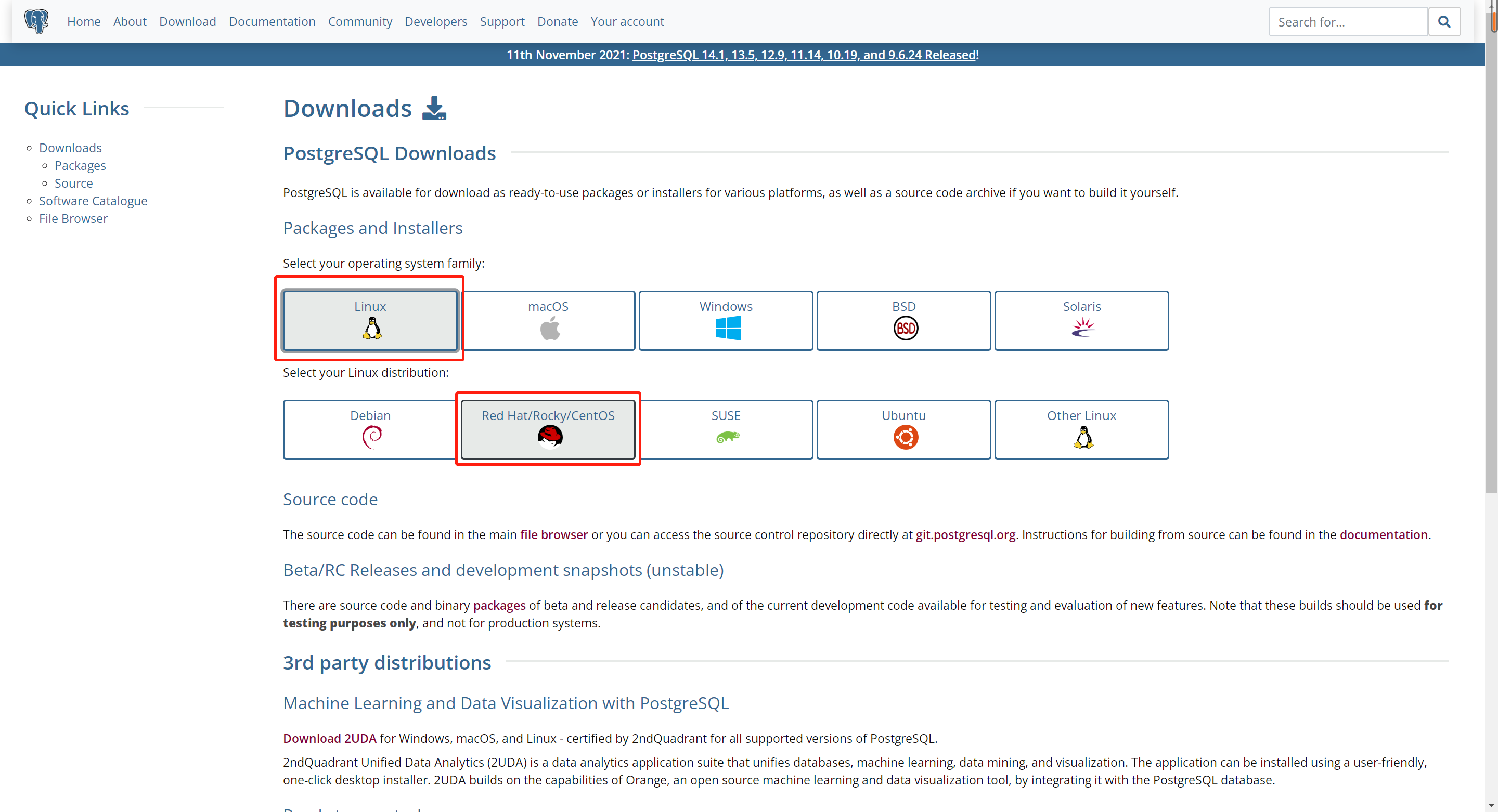The height and width of the screenshot is (812, 1498).
Task: Open the Home menu item
Action: click(84, 21)
